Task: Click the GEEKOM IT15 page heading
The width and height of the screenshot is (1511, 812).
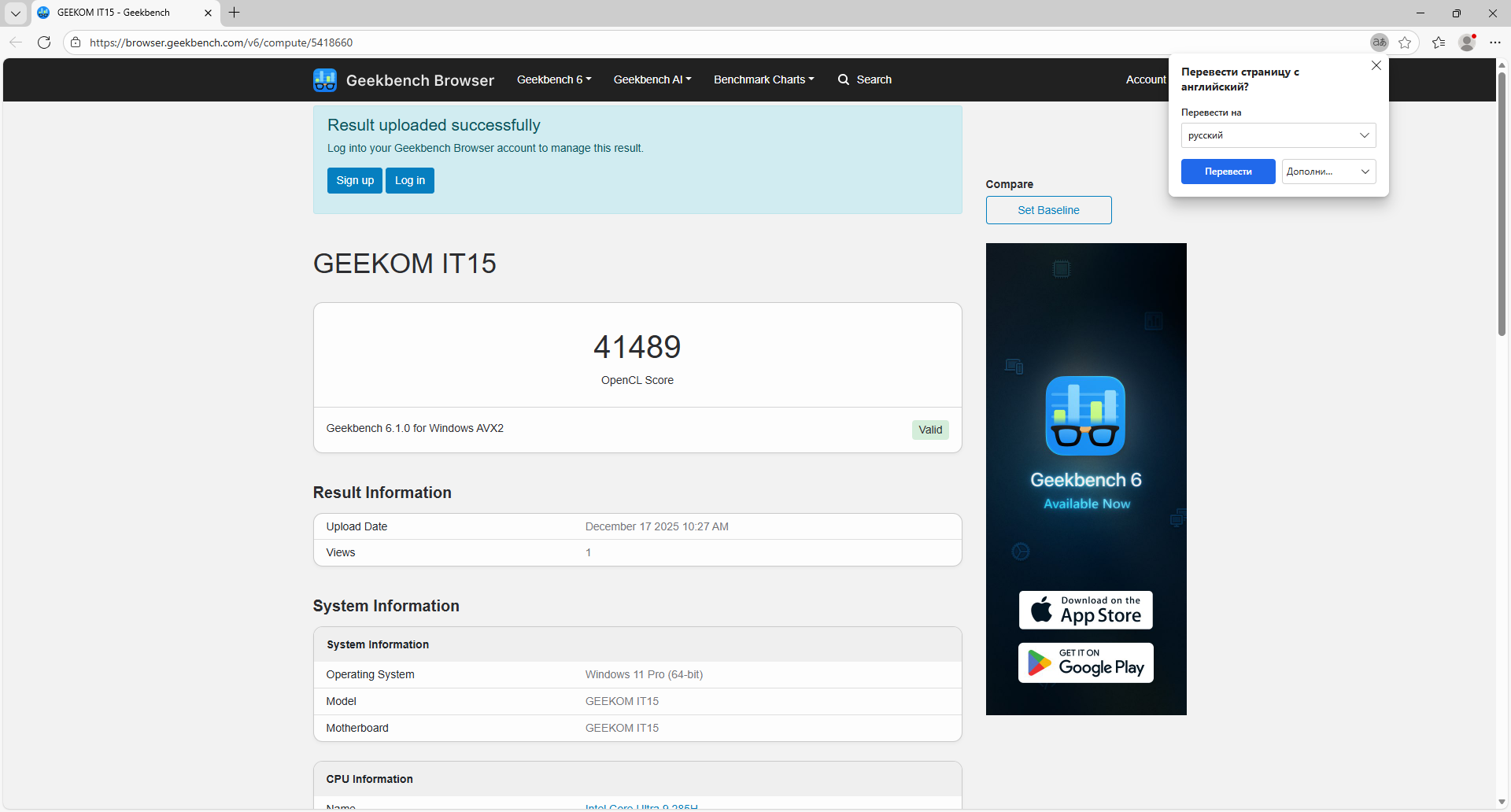Action: click(x=405, y=264)
